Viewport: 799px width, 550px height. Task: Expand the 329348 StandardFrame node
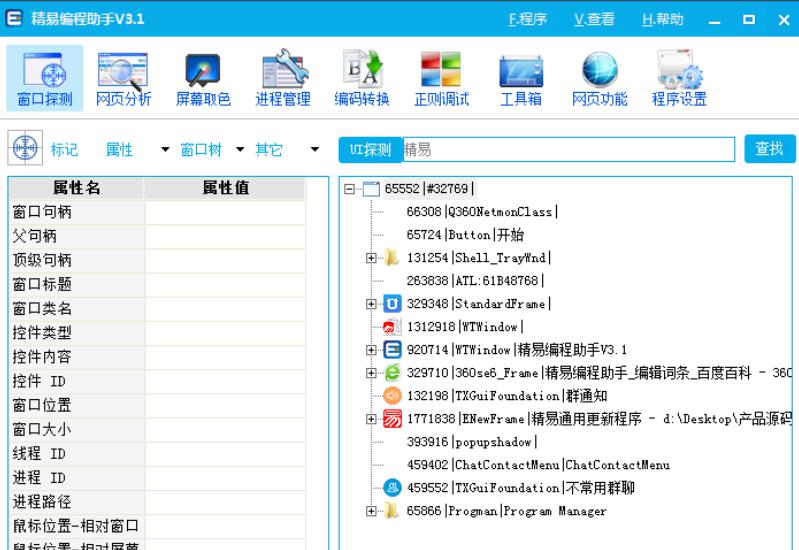pos(371,304)
